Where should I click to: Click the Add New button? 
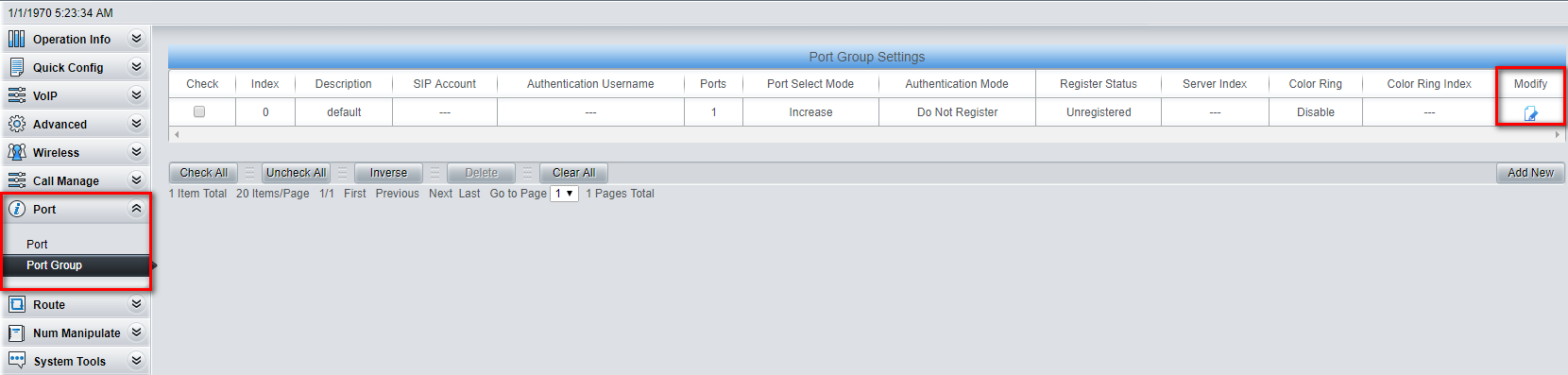(1530, 173)
